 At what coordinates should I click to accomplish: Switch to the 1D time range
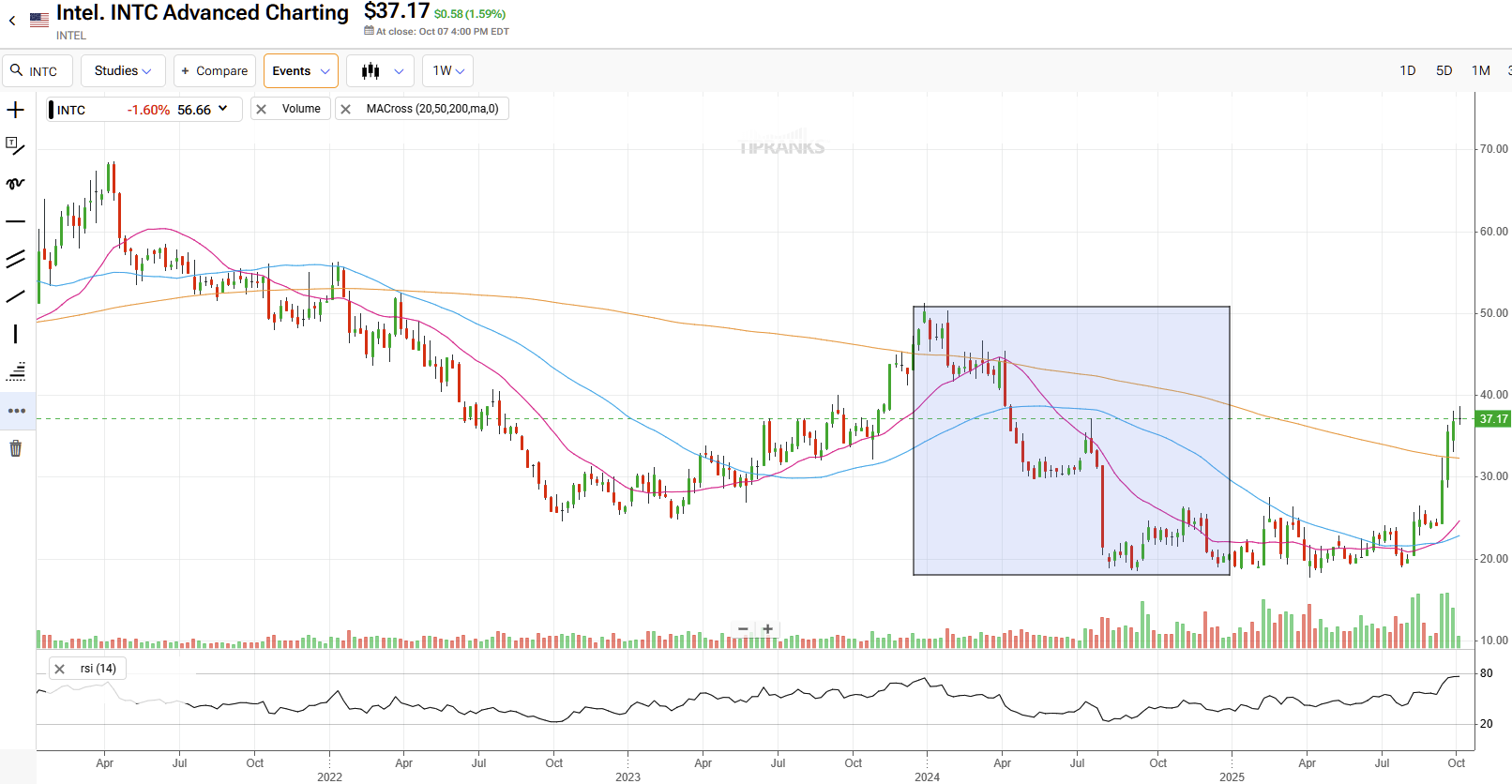tap(1407, 71)
